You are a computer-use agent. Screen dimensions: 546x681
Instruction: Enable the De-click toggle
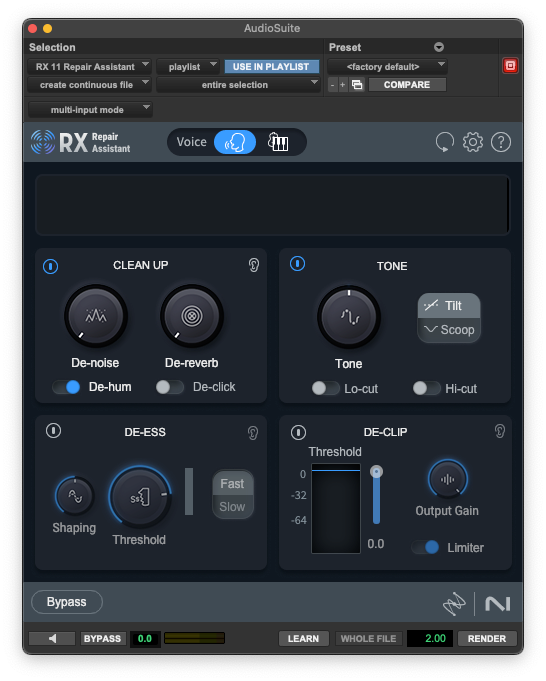pyautogui.click(x=170, y=387)
